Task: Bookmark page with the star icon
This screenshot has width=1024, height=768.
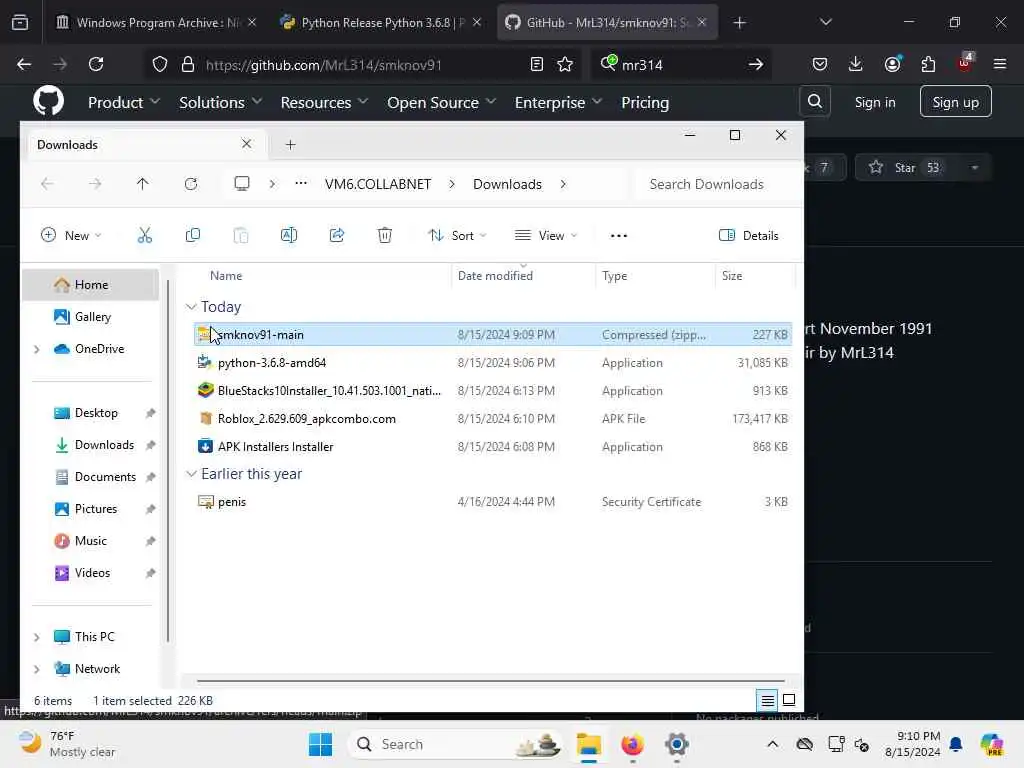Action: 565,64
